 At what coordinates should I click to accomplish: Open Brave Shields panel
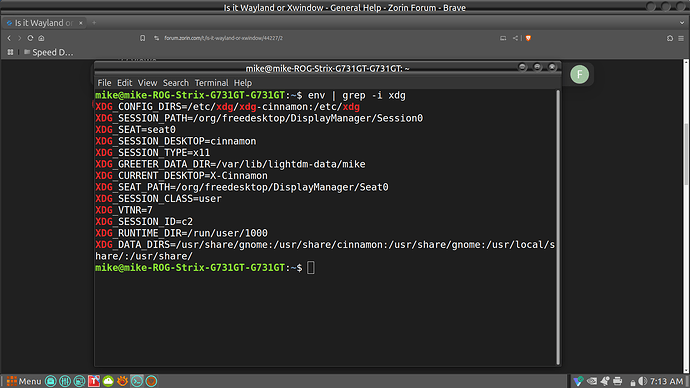tap(529, 38)
